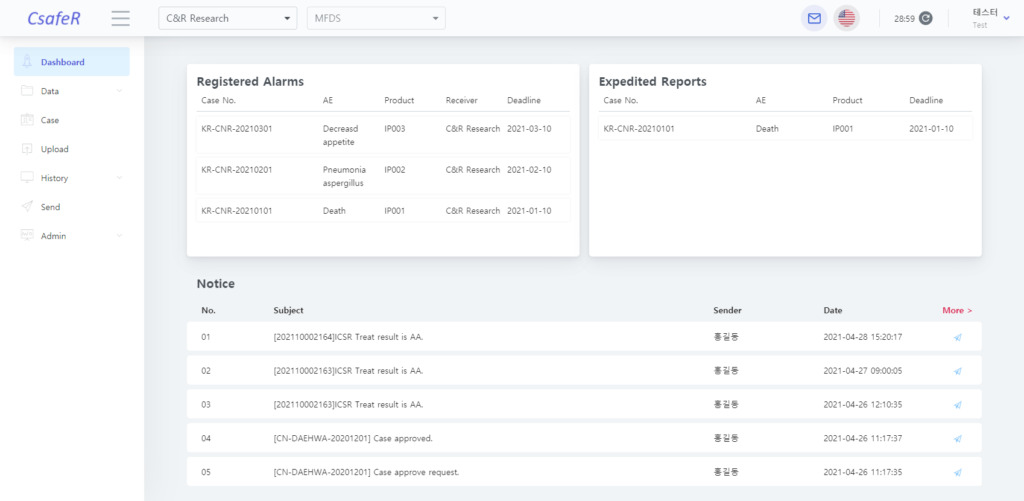Click date 2021-04-27 09:00:05

[863, 371]
